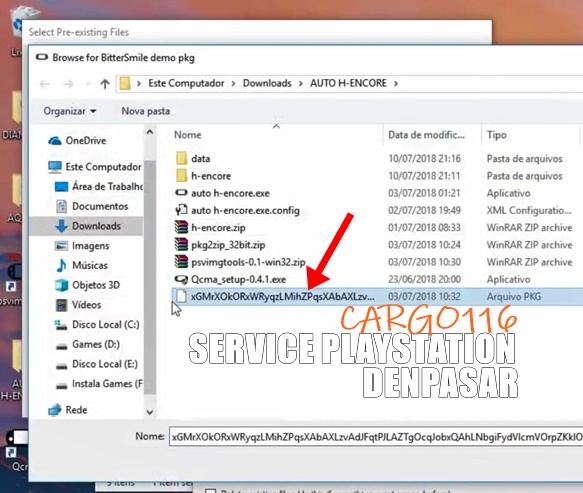Open Disco Local (C:) drive
This screenshot has width=583, height=493.
click(106, 325)
